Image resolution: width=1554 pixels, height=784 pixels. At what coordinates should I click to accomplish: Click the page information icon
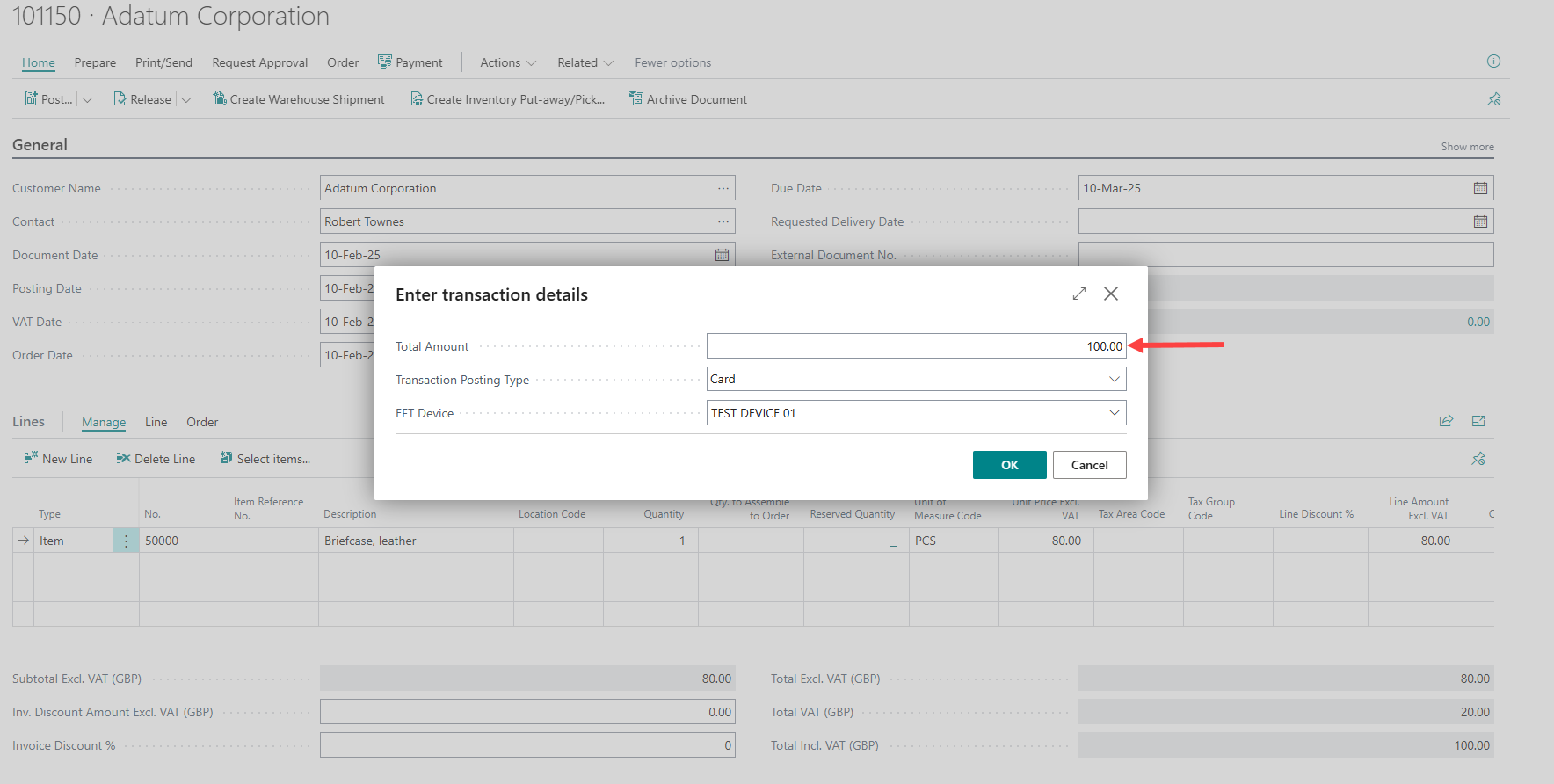(x=1493, y=62)
